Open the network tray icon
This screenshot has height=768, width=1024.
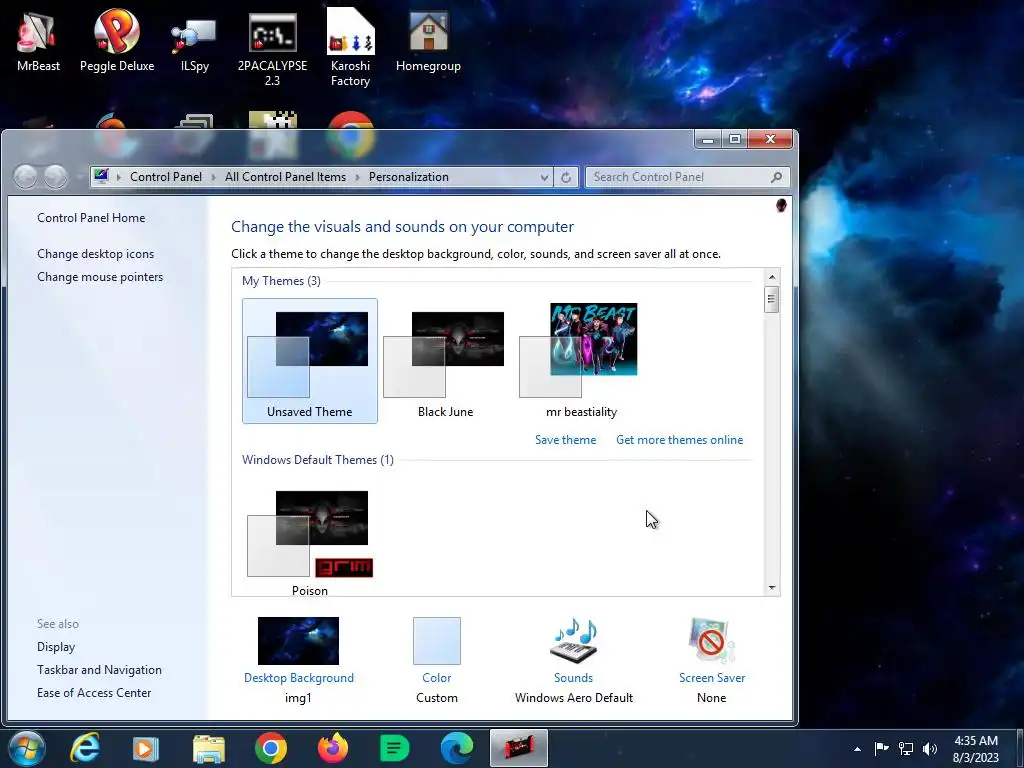906,749
